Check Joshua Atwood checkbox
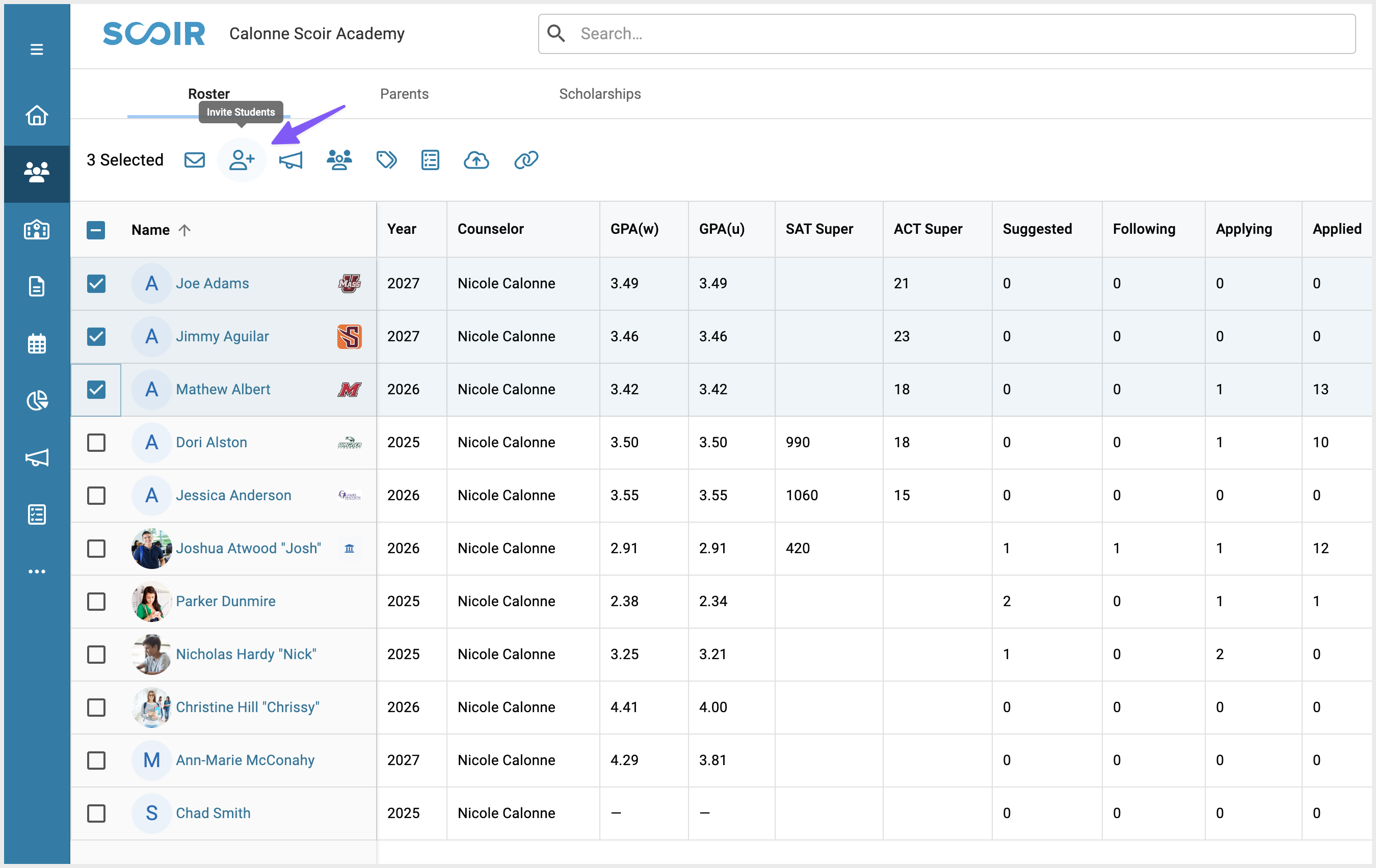This screenshot has height=868, width=1376. point(96,548)
